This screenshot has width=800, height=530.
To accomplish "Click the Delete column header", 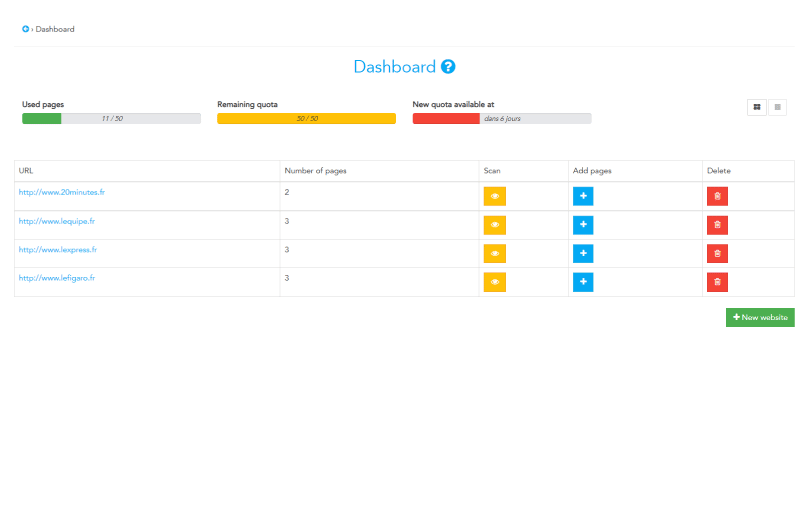I will pyautogui.click(x=719, y=171).
